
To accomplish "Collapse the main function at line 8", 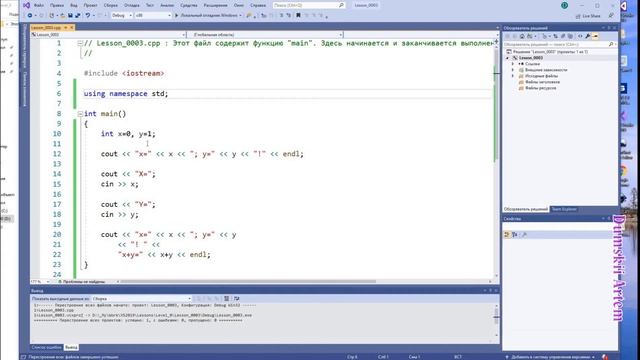I will pos(80,114).
